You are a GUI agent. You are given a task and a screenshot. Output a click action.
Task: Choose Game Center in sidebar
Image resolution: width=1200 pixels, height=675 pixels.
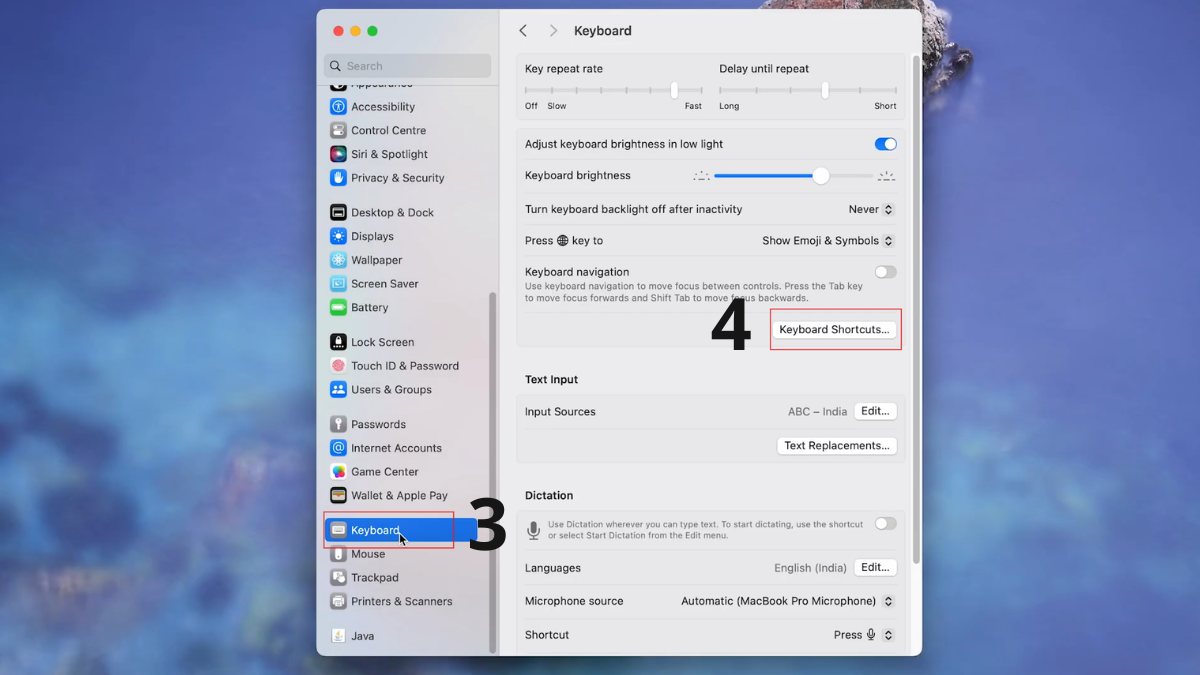385,472
